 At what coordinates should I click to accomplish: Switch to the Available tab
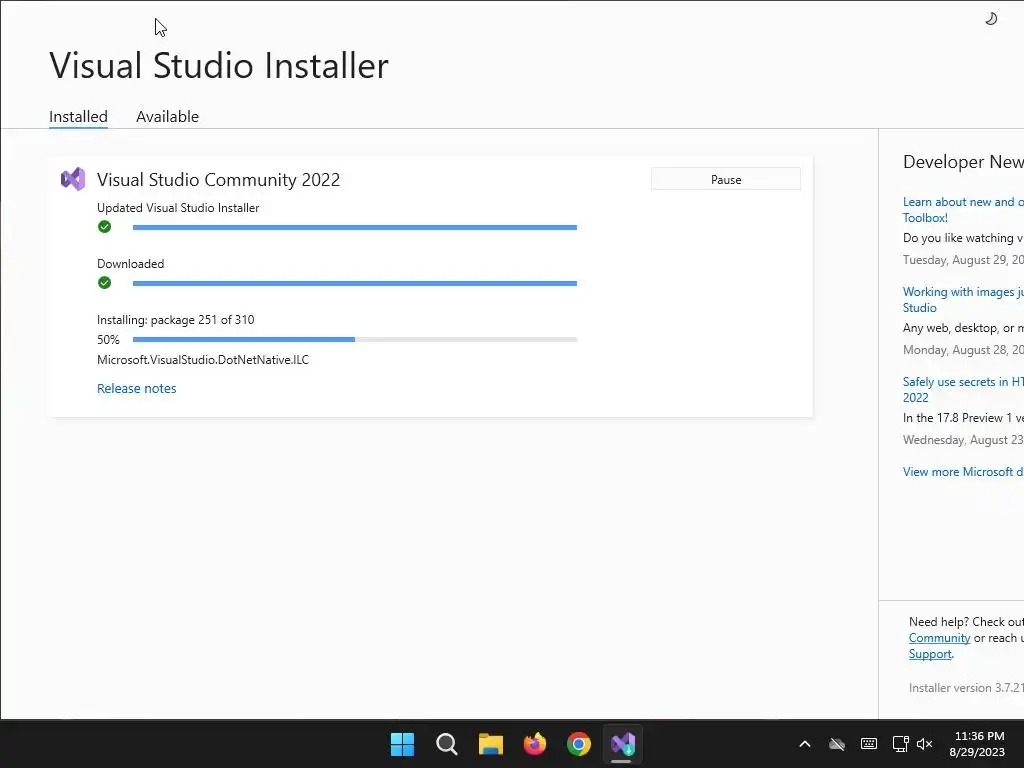pos(167,116)
